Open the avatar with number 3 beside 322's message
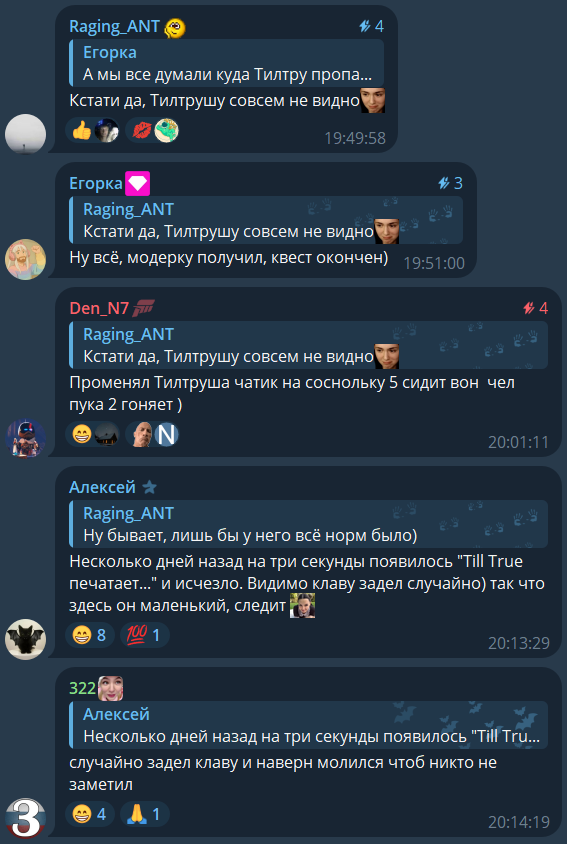 coord(25,818)
